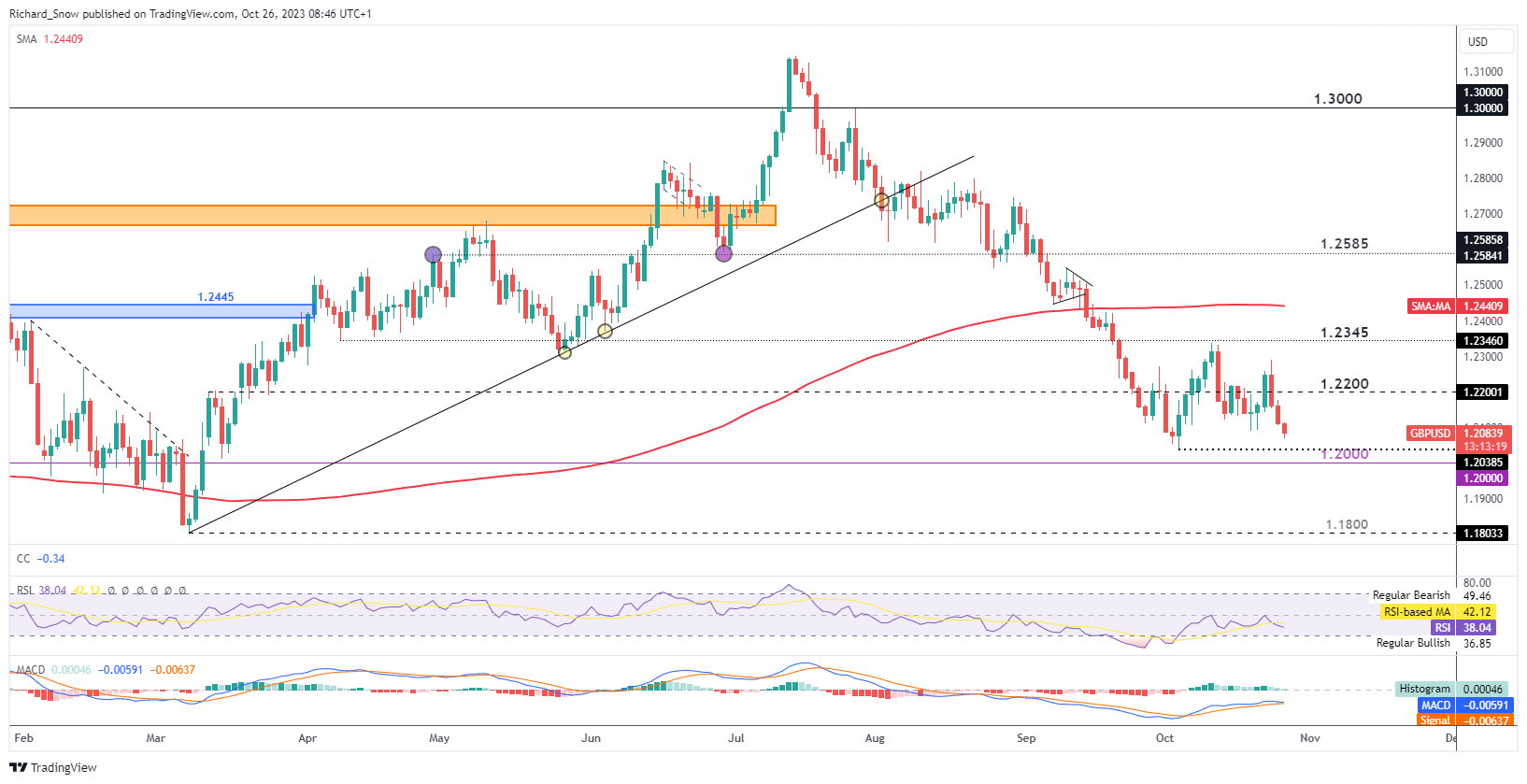Click the Oct label on time axis
The height and width of the screenshot is (784, 1527).
1164,738
